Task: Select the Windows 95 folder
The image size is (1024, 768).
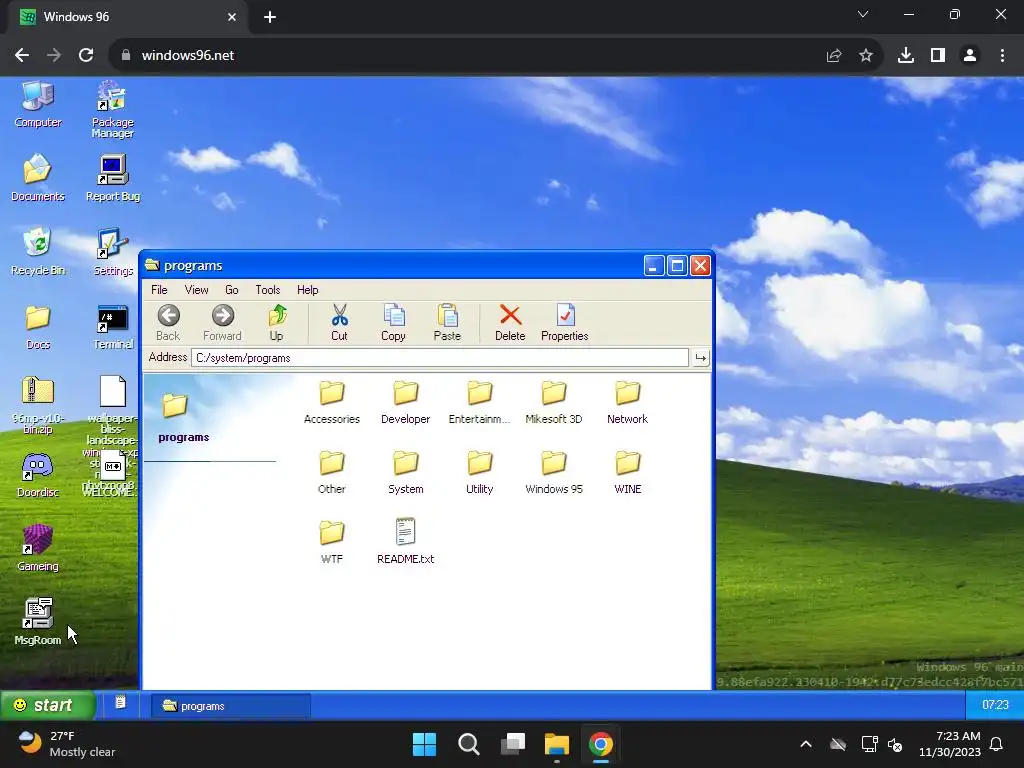Action: [554, 472]
